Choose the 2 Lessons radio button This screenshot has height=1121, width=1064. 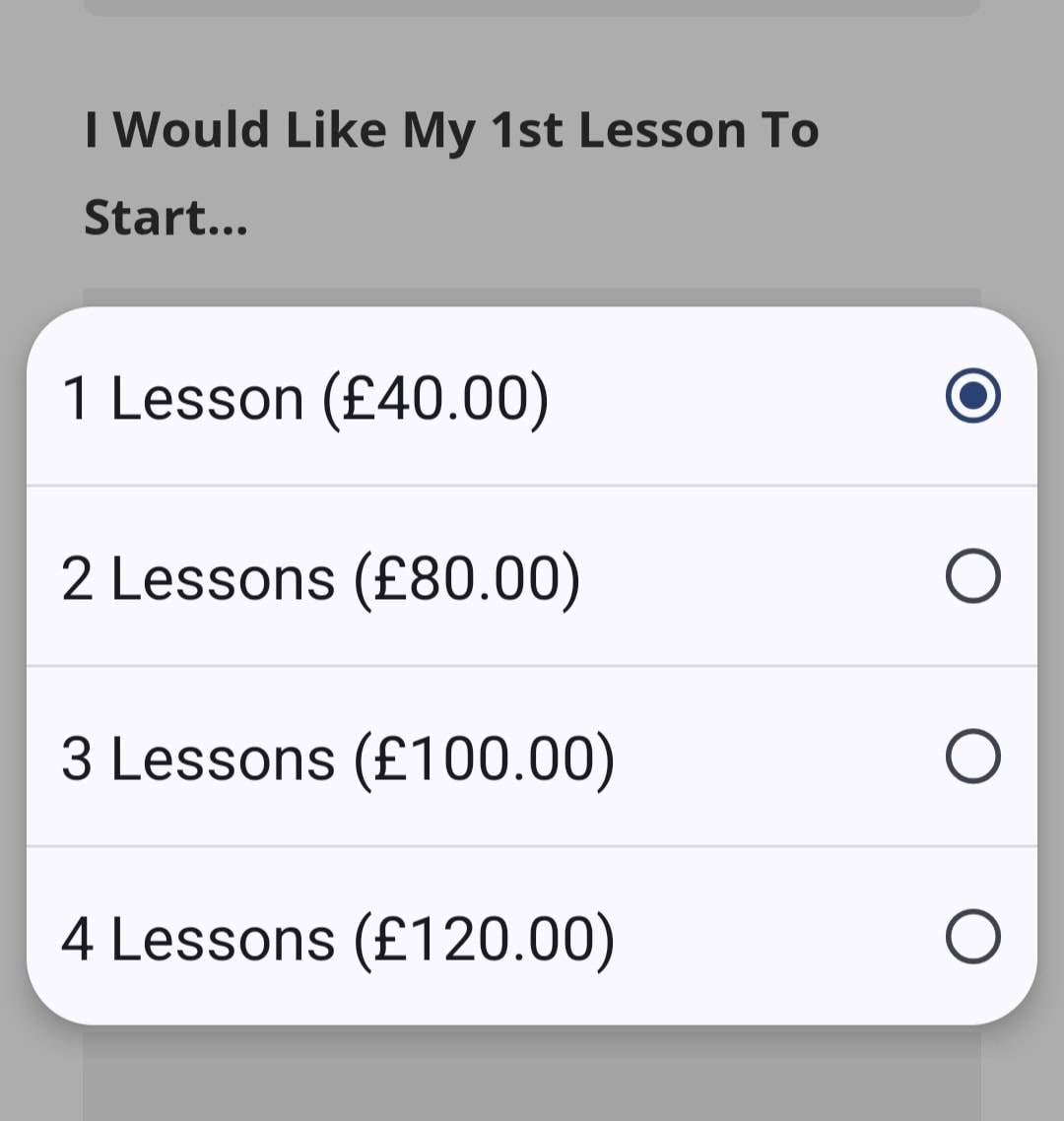[972, 577]
